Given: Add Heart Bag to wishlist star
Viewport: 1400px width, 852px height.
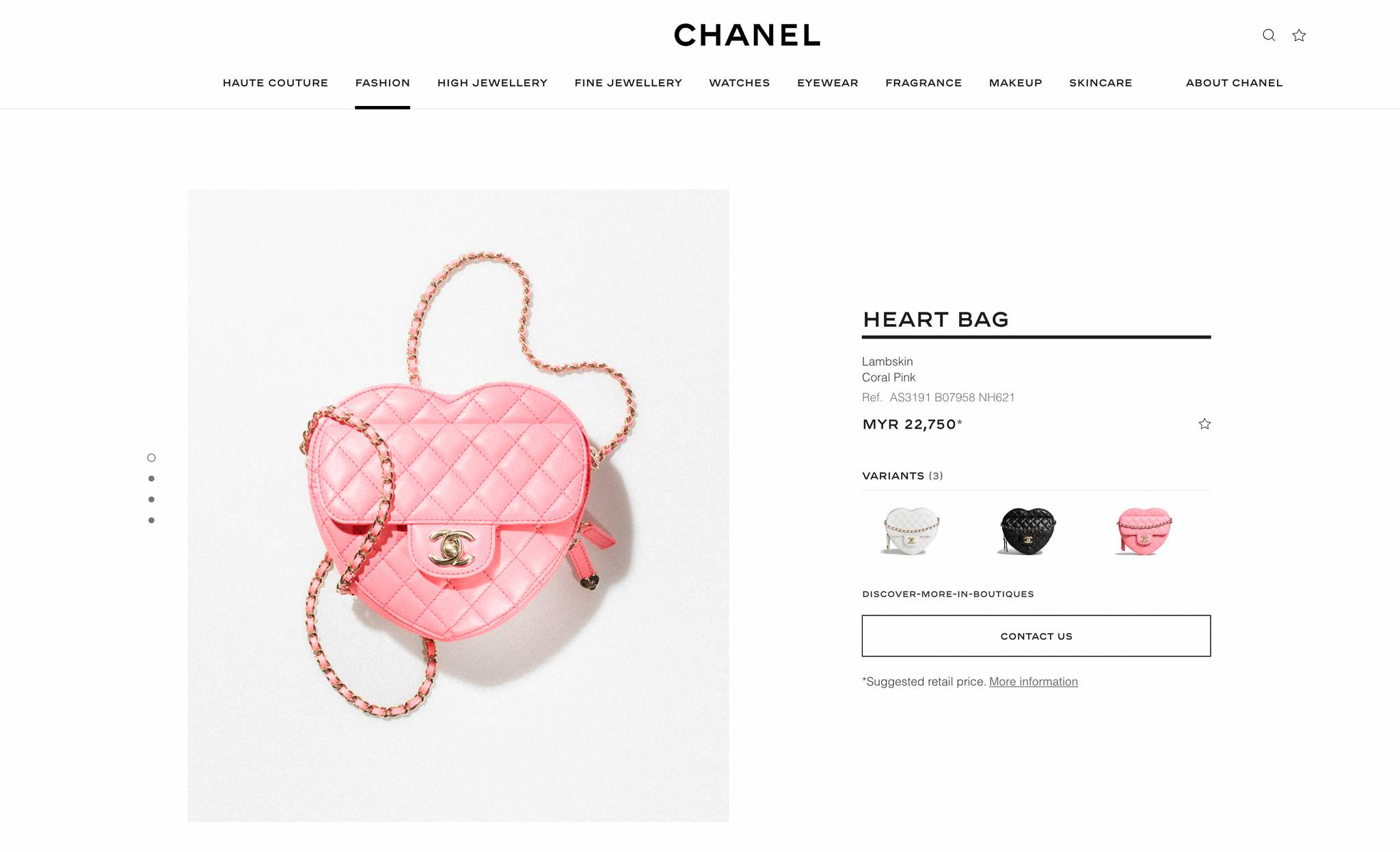Looking at the screenshot, I should click(1204, 424).
